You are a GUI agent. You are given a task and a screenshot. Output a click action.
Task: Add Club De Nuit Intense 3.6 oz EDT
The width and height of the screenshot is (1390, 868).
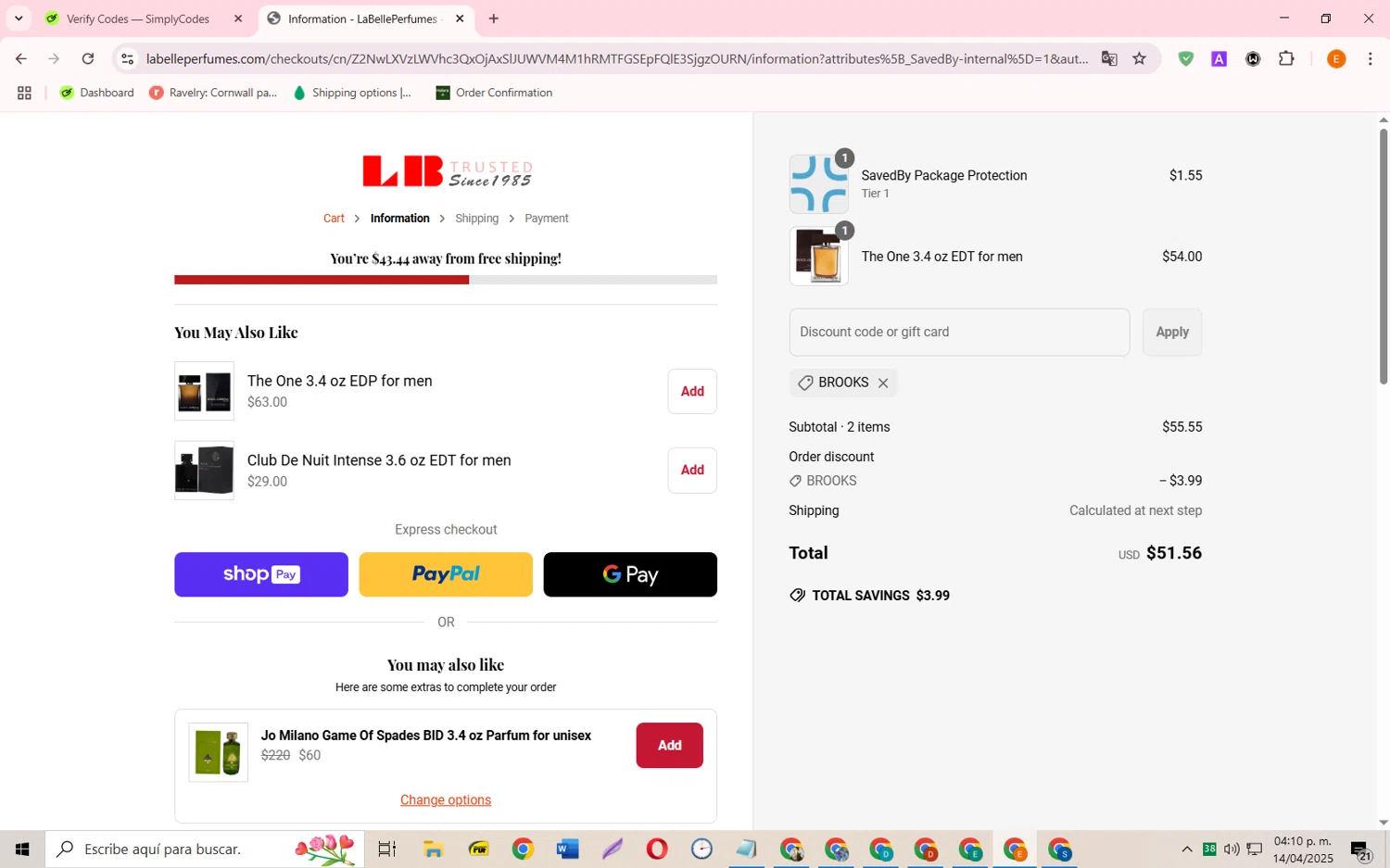(692, 471)
